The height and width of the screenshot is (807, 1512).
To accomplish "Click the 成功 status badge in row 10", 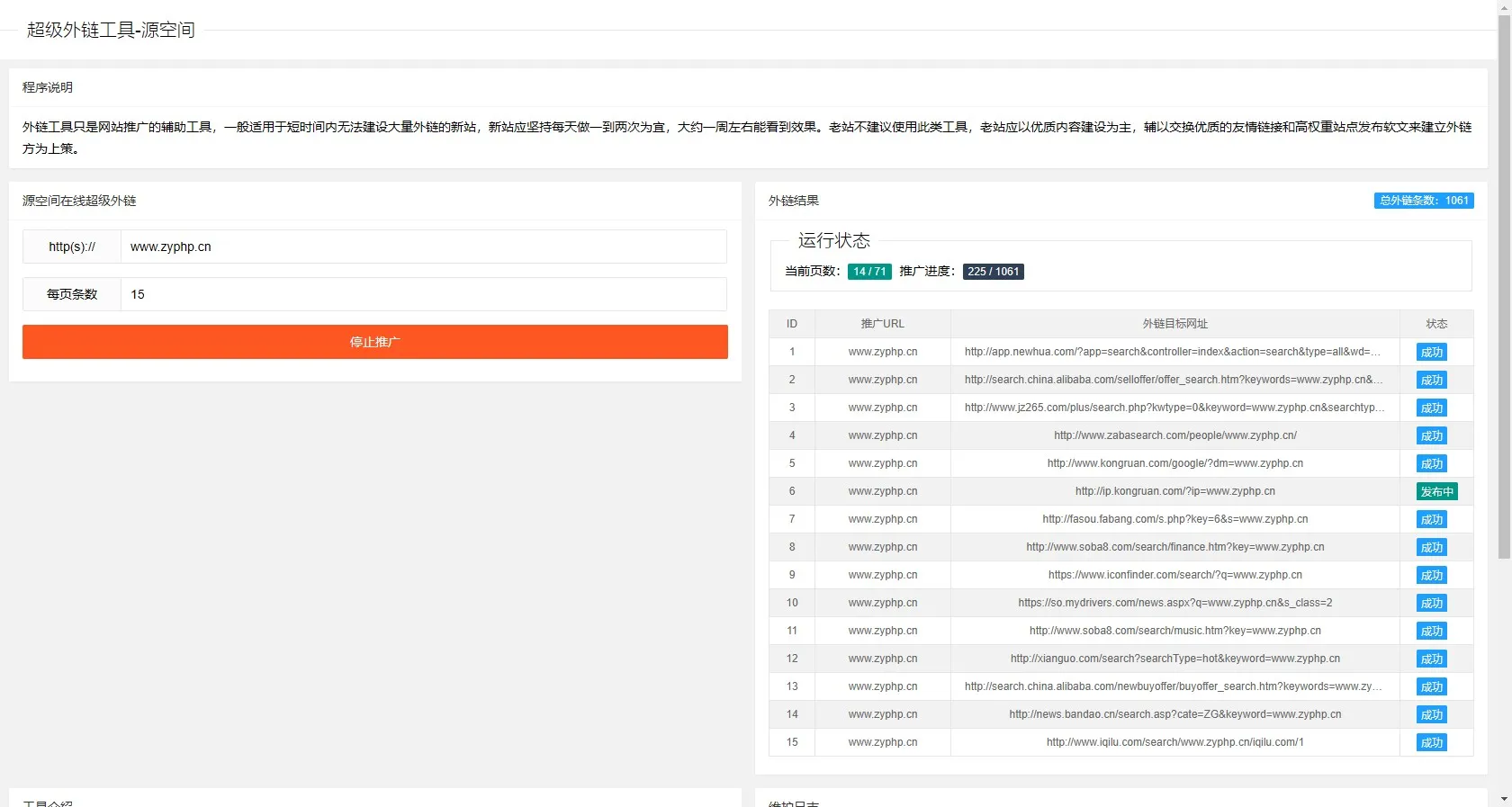I will (x=1432, y=604).
